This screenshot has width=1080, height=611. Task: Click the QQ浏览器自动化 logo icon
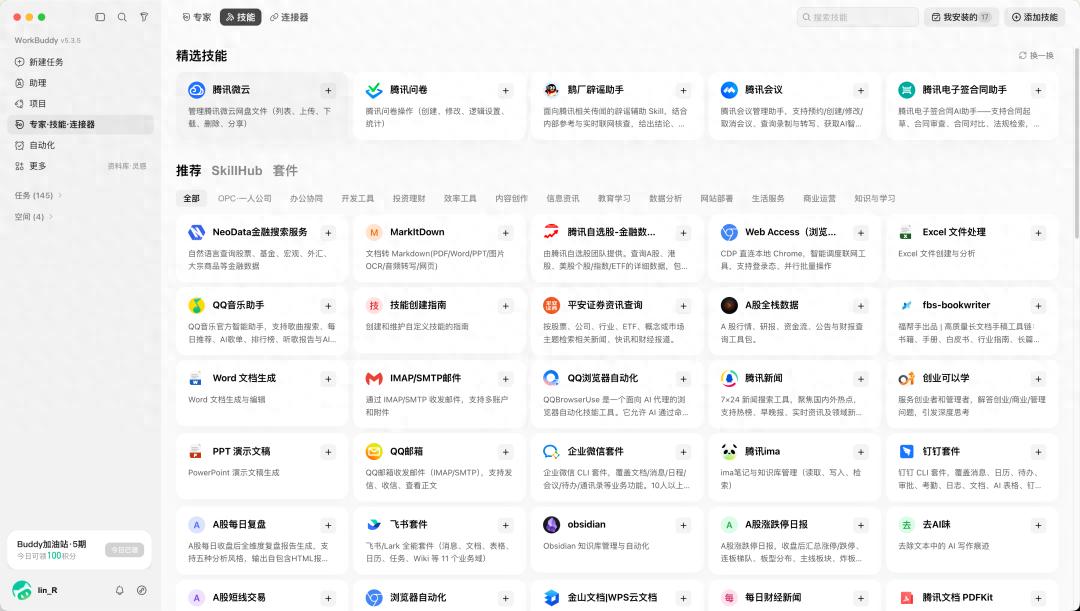[x=551, y=378]
